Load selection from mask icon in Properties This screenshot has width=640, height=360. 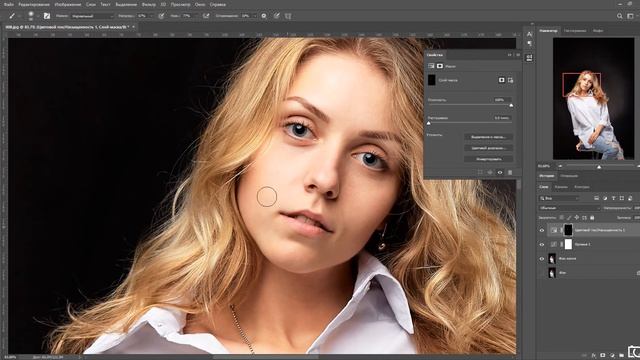(480, 173)
